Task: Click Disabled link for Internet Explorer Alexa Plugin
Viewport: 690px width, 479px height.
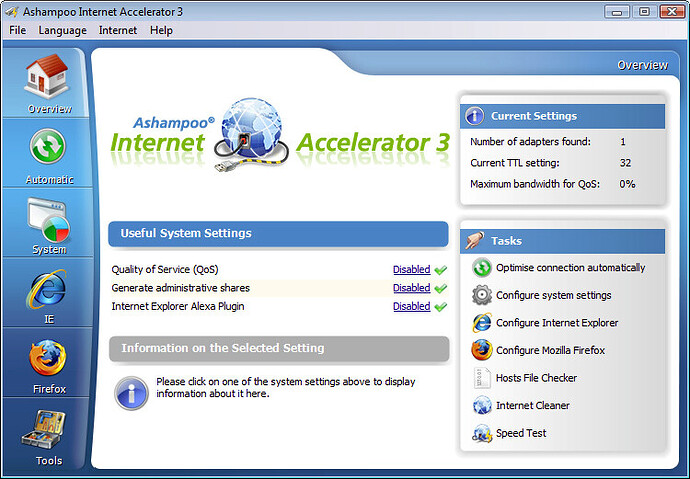Action: (x=411, y=307)
